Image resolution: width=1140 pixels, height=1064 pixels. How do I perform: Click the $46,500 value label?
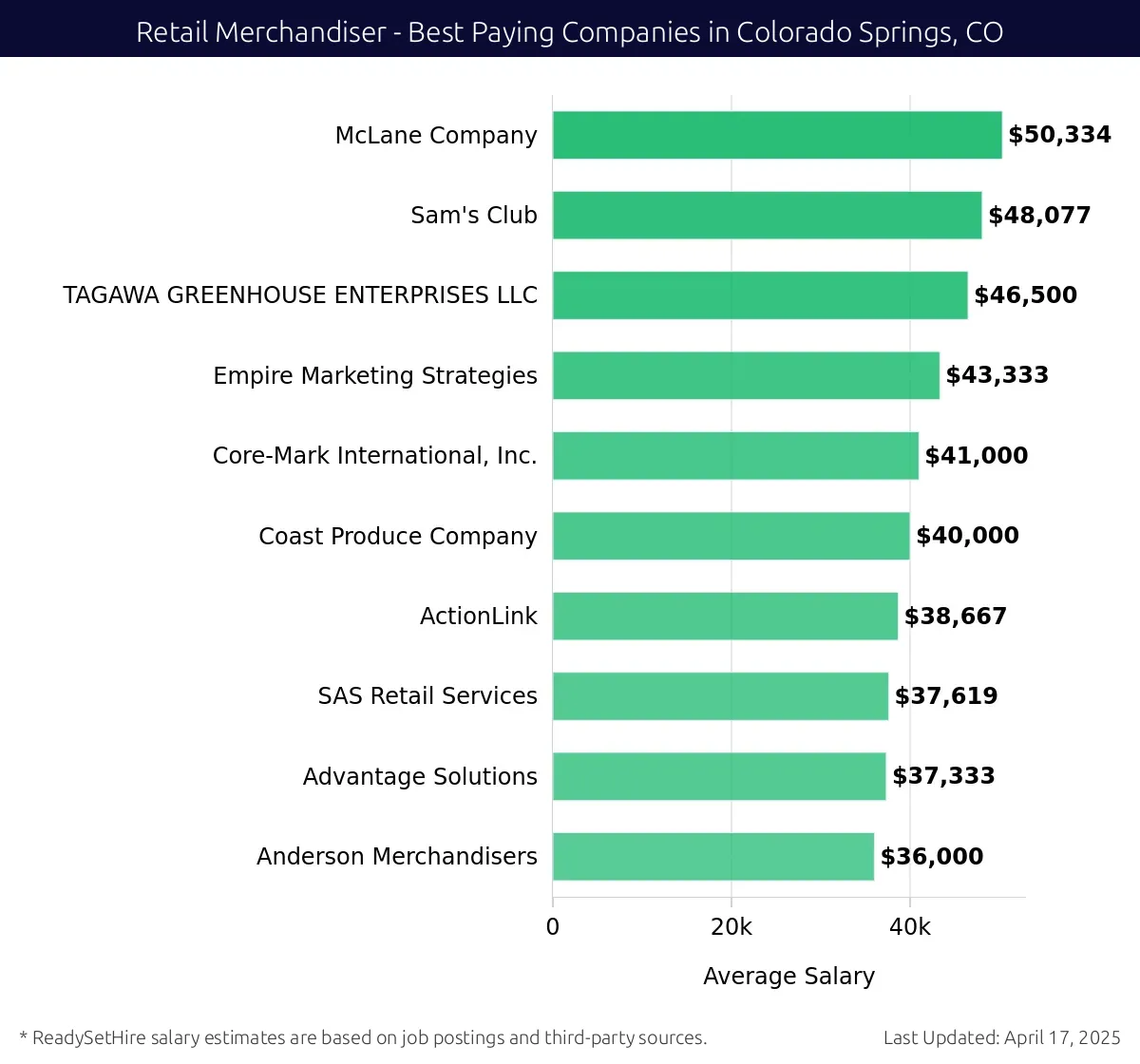1026,295
